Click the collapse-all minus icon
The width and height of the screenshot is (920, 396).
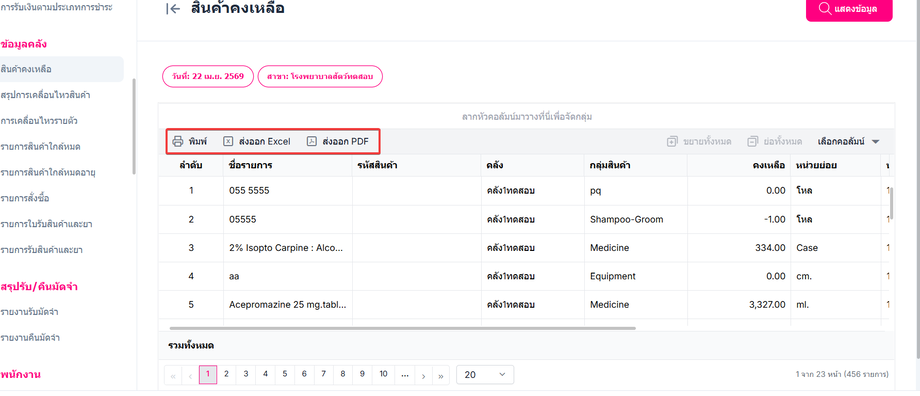[x=753, y=141]
